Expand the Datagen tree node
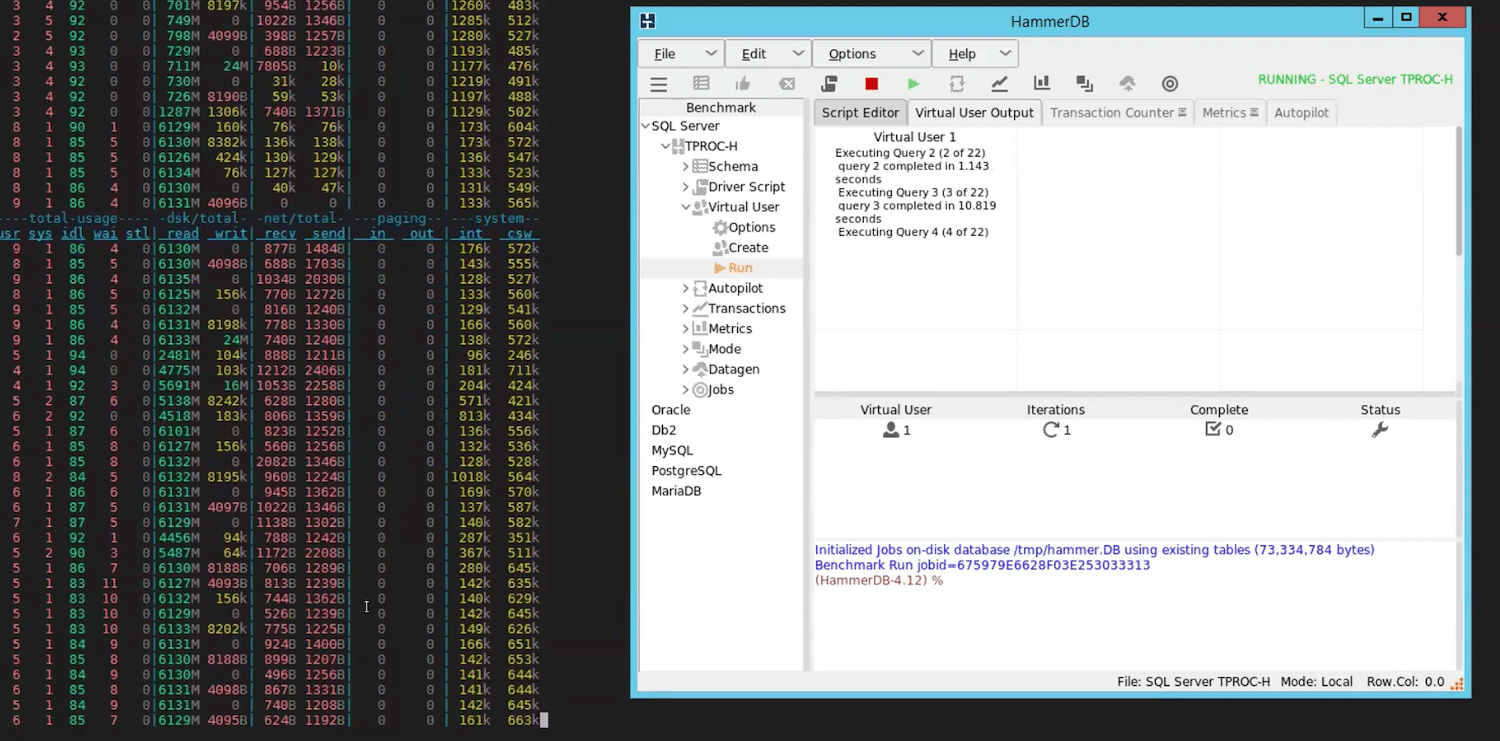The width and height of the screenshot is (1500, 741). tap(686, 369)
